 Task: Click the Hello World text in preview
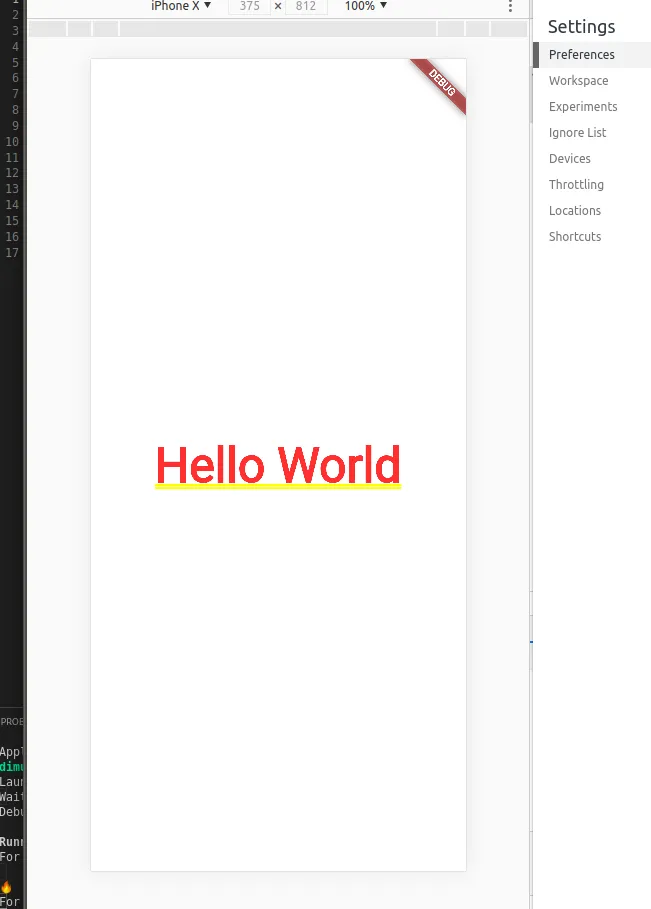278,466
